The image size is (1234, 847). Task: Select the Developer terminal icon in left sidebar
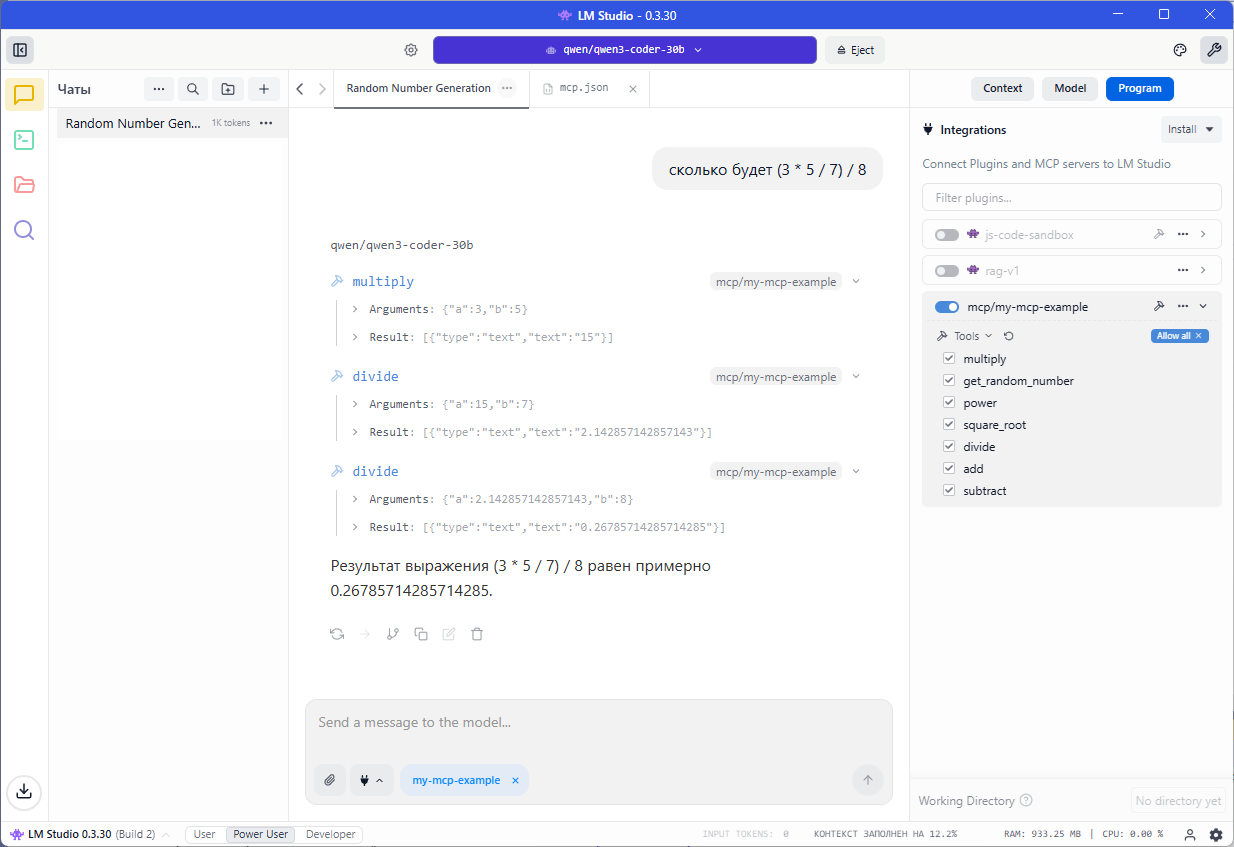24,139
